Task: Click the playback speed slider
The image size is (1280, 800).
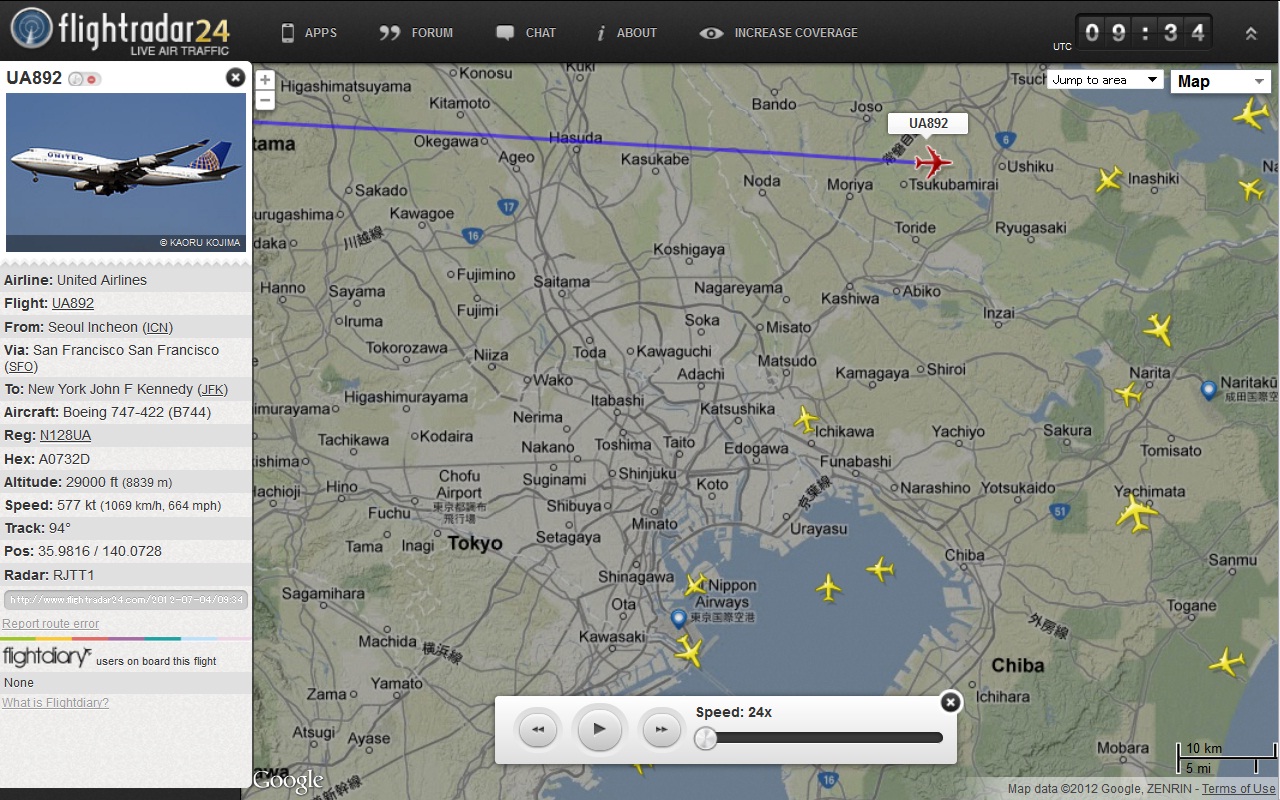Action: 819,738
